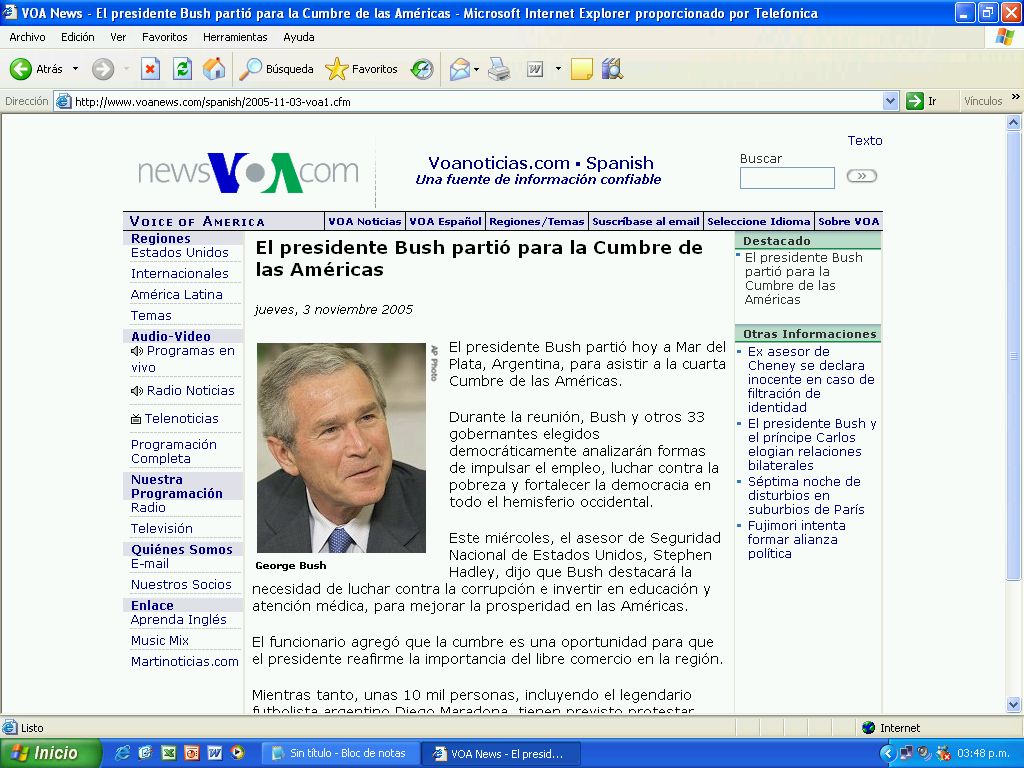1024x768 pixels.
Task: Open the Favoritos menu in menu bar
Action: point(164,37)
